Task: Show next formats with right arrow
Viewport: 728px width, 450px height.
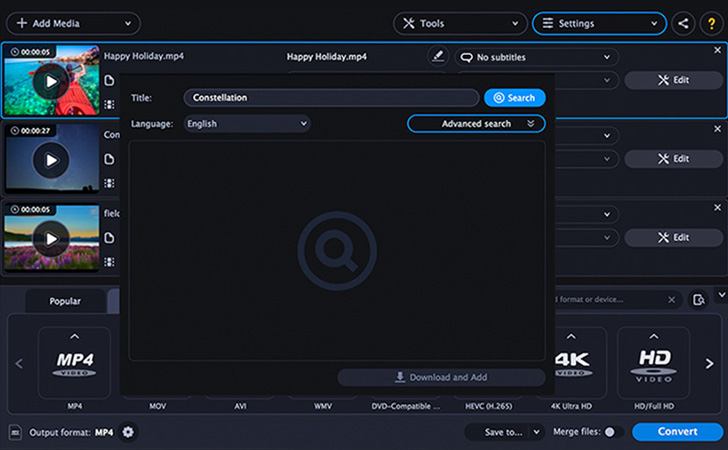Action: (x=709, y=363)
